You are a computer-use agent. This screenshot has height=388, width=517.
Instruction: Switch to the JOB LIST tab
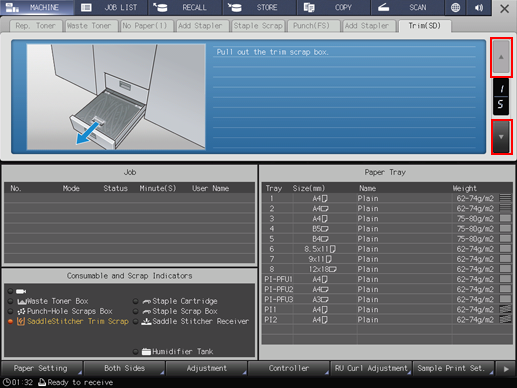(112, 7)
